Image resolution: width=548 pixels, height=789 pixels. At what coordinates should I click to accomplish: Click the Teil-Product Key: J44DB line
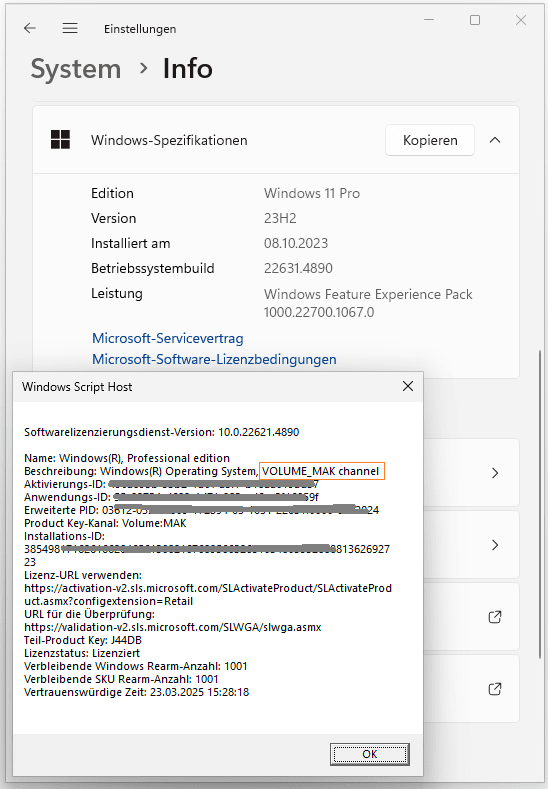click(83, 640)
